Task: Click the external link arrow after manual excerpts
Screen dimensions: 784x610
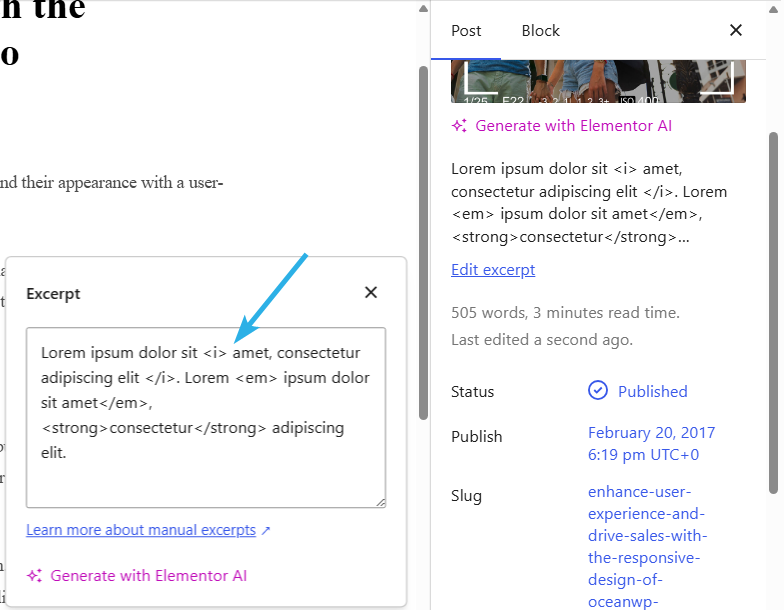Action: (x=266, y=530)
